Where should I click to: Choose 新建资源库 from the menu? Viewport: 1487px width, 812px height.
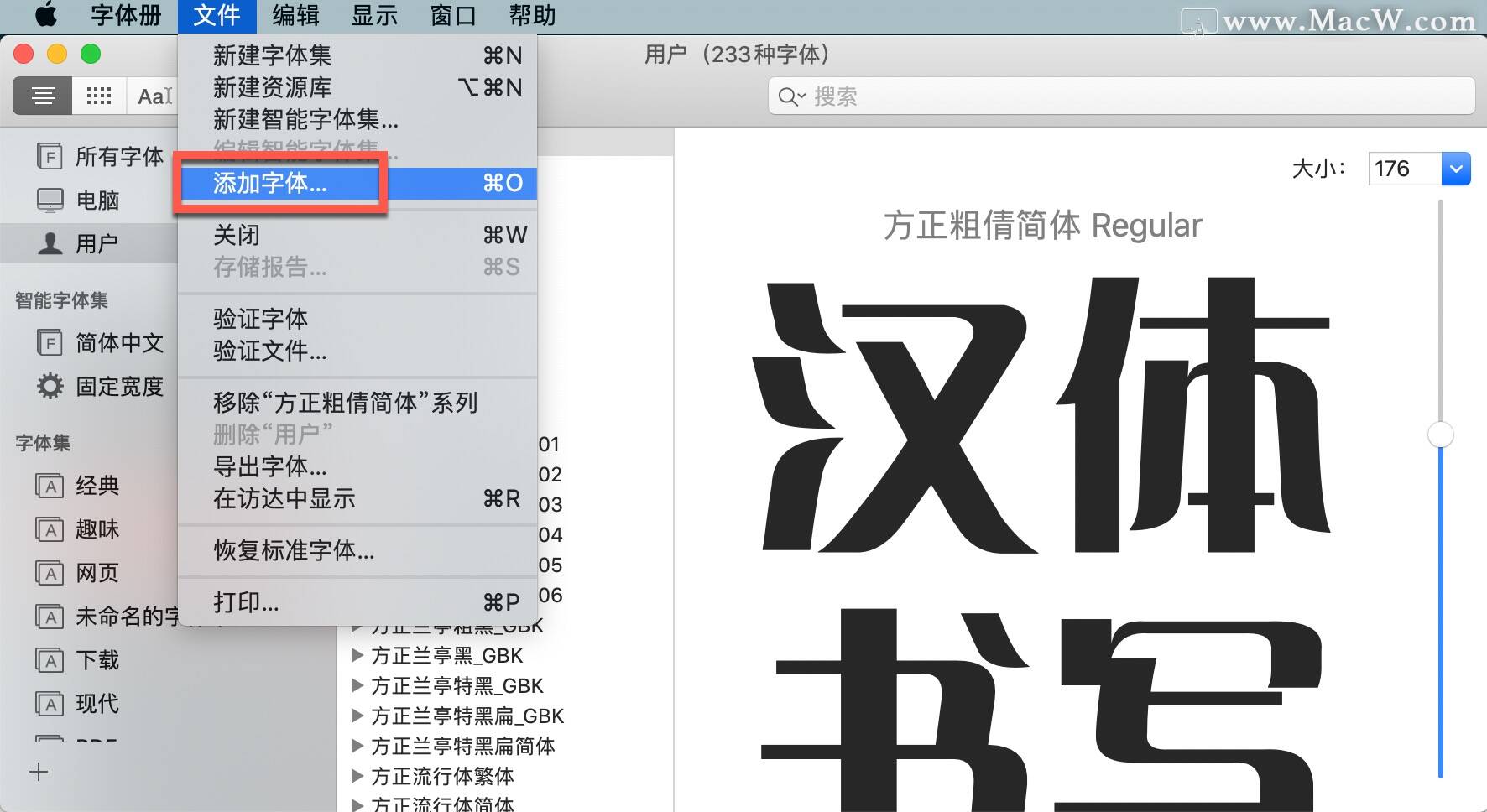tap(357, 87)
